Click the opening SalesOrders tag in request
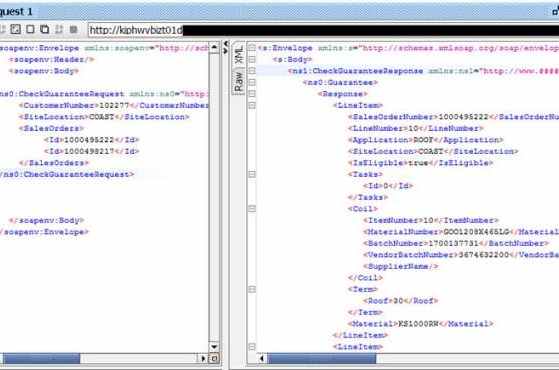The image size is (559, 370). tap(51, 128)
